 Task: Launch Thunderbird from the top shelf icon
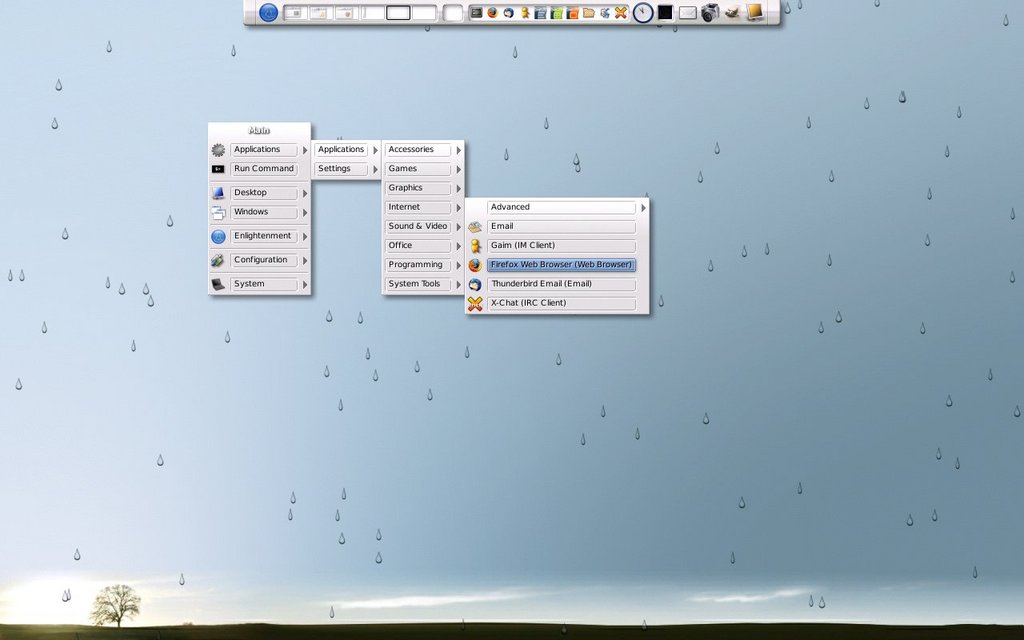click(508, 13)
